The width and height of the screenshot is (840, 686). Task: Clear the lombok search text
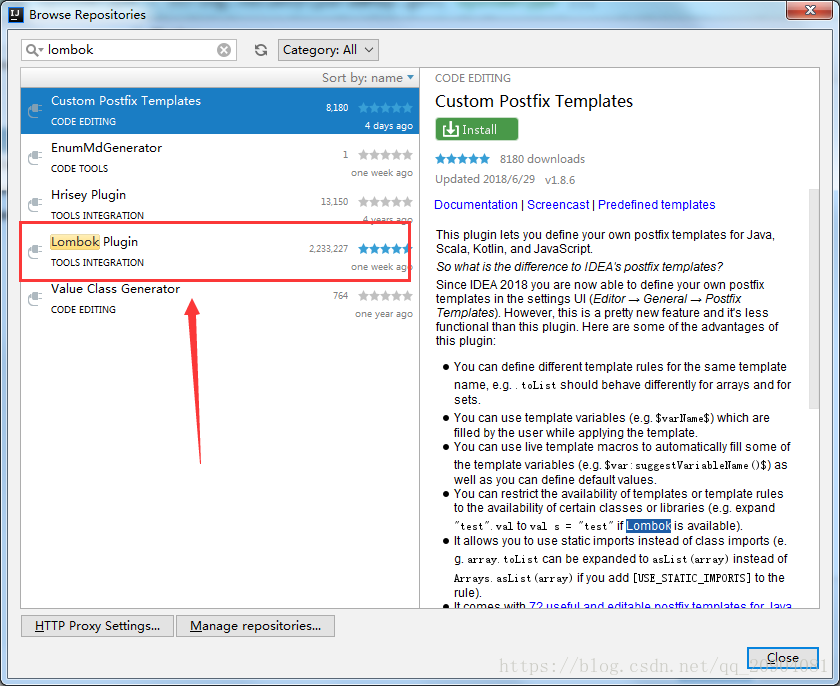pos(224,50)
